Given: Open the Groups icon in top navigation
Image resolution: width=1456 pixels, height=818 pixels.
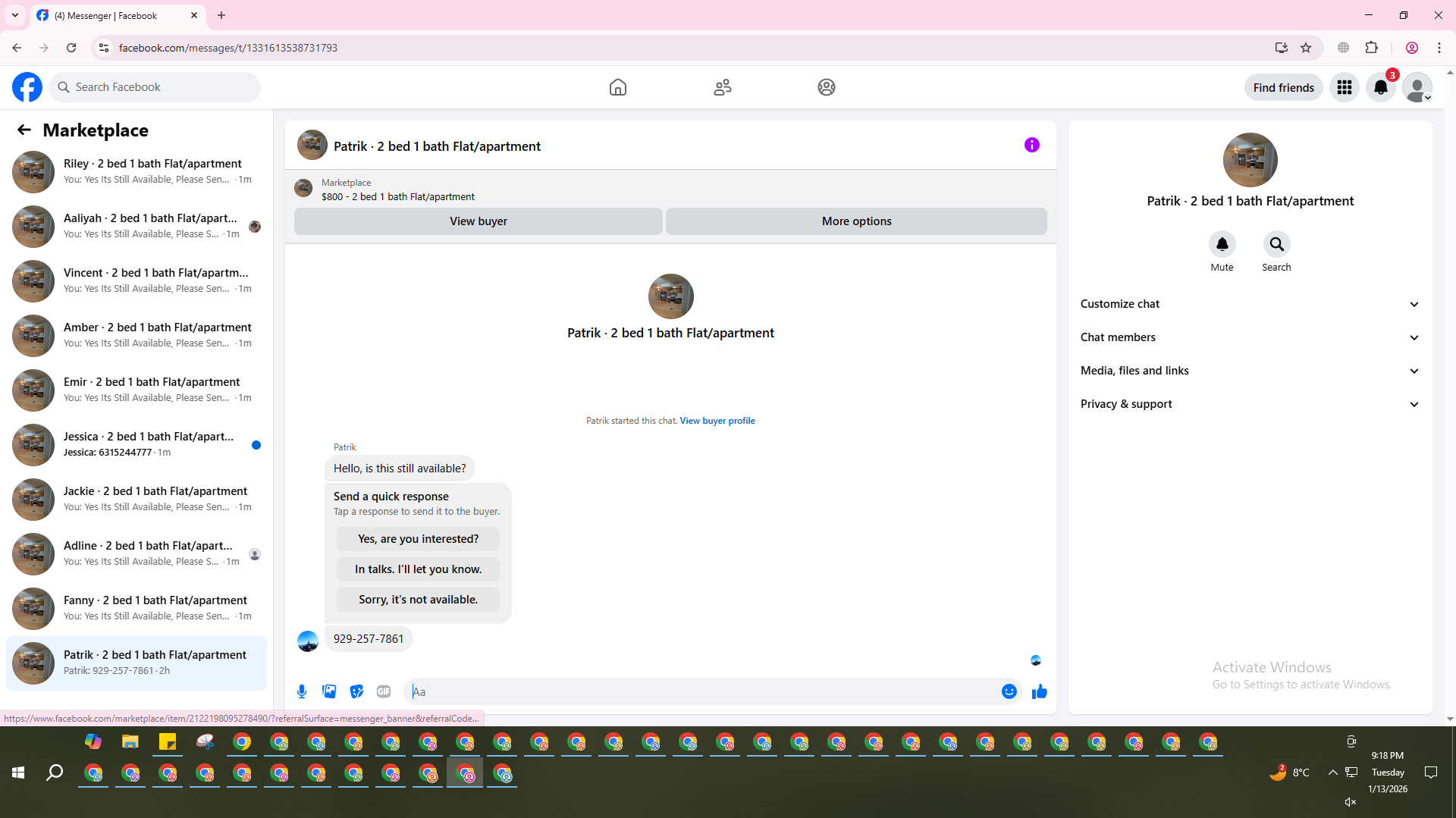Looking at the screenshot, I should [827, 87].
